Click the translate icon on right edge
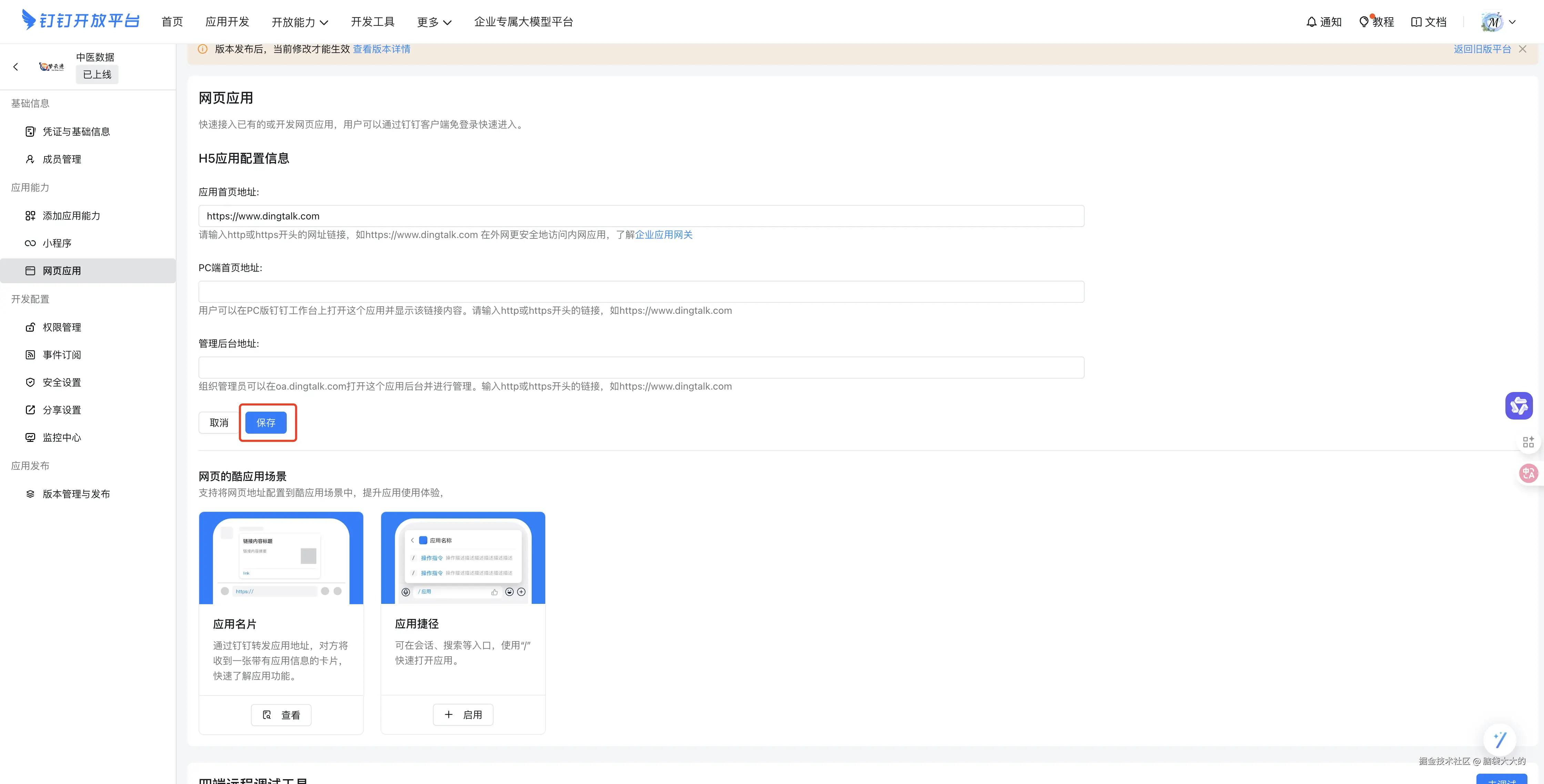Screen dimensions: 1544x784 coord(1528,473)
